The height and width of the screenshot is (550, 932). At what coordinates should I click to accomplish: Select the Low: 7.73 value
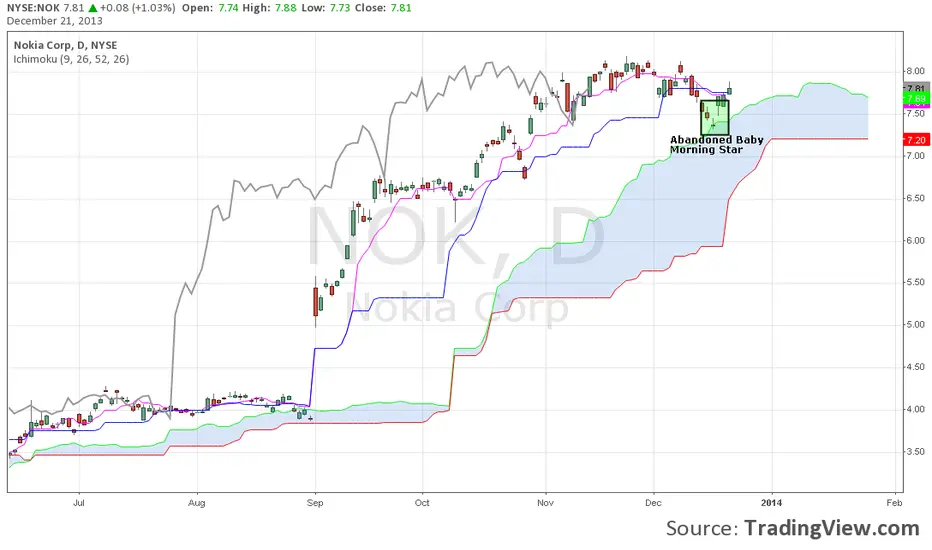point(325,8)
